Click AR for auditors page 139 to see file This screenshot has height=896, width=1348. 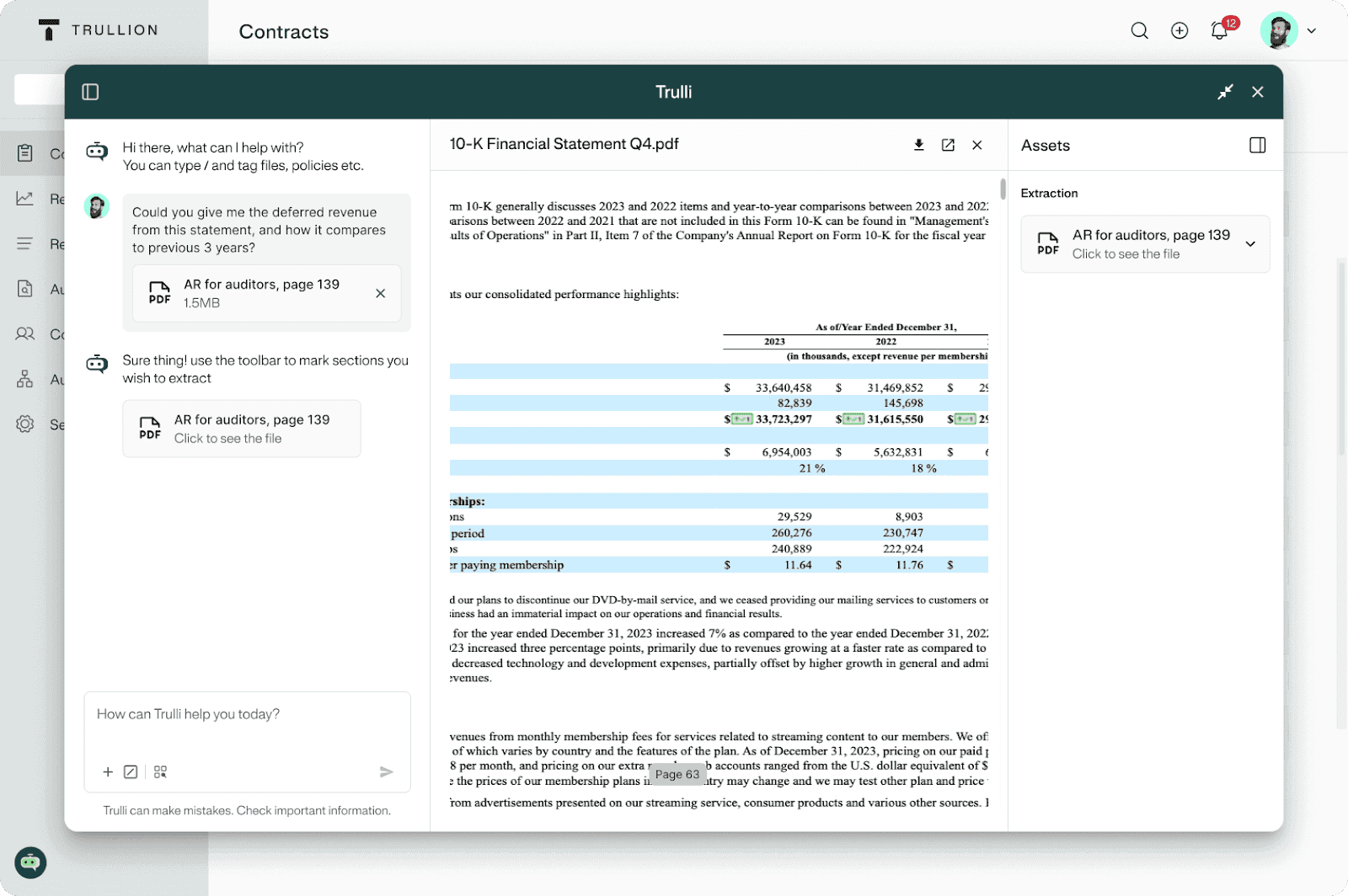(242, 429)
